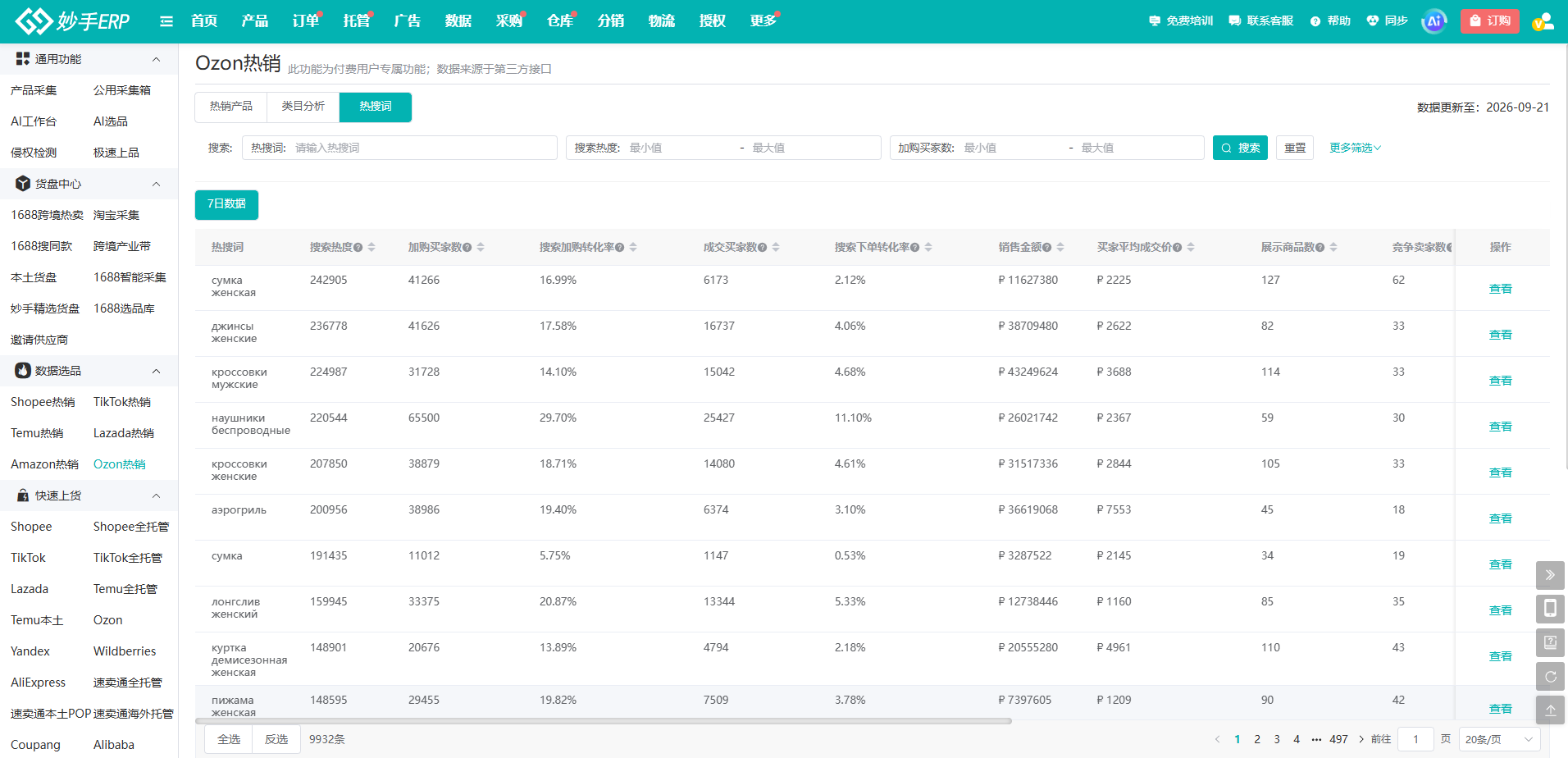Viewport: 1568px width, 758px height.
Task: Open the 物流 top menu
Action: [662, 21]
